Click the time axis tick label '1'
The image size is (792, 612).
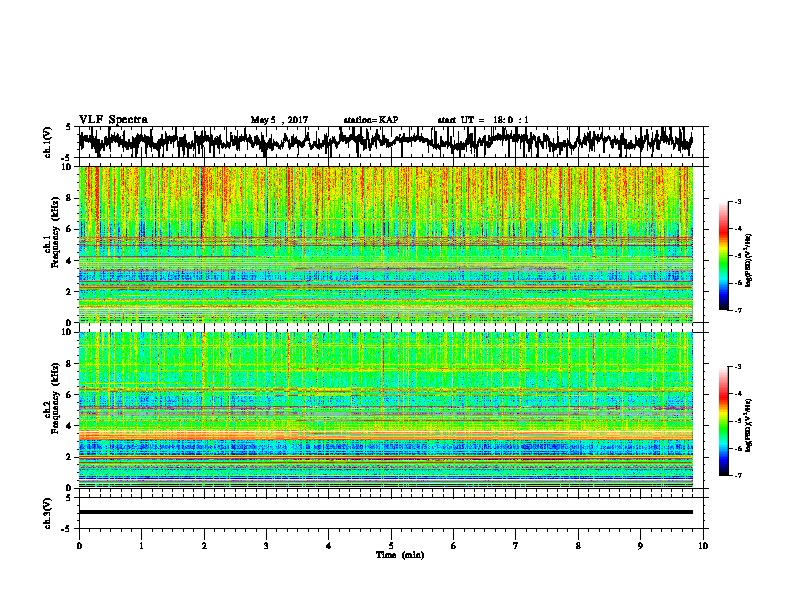click(141, 545)
